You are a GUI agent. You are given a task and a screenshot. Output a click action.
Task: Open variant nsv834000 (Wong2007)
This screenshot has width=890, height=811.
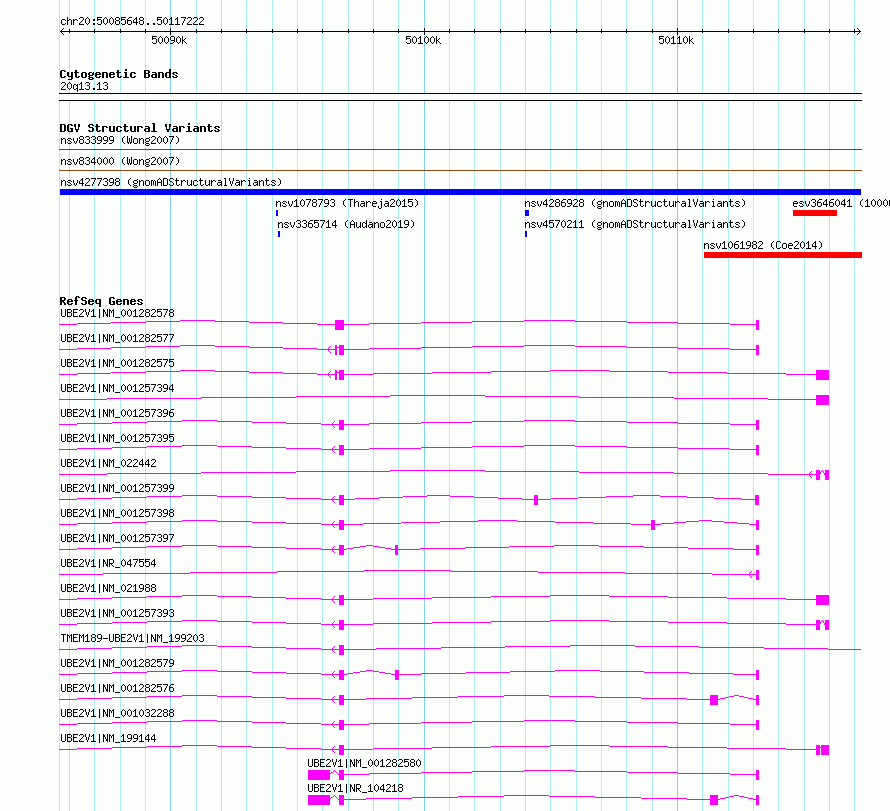(120, 161)
